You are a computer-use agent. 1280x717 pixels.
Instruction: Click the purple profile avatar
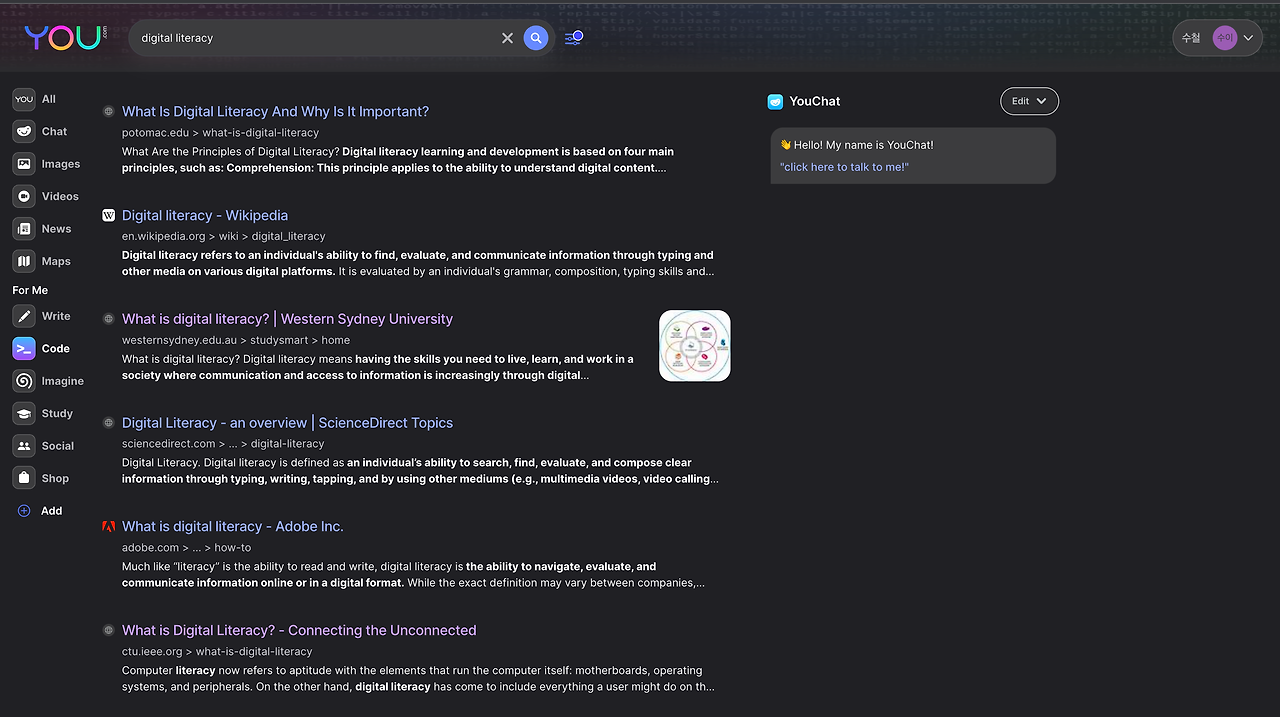click(1225, 38)
